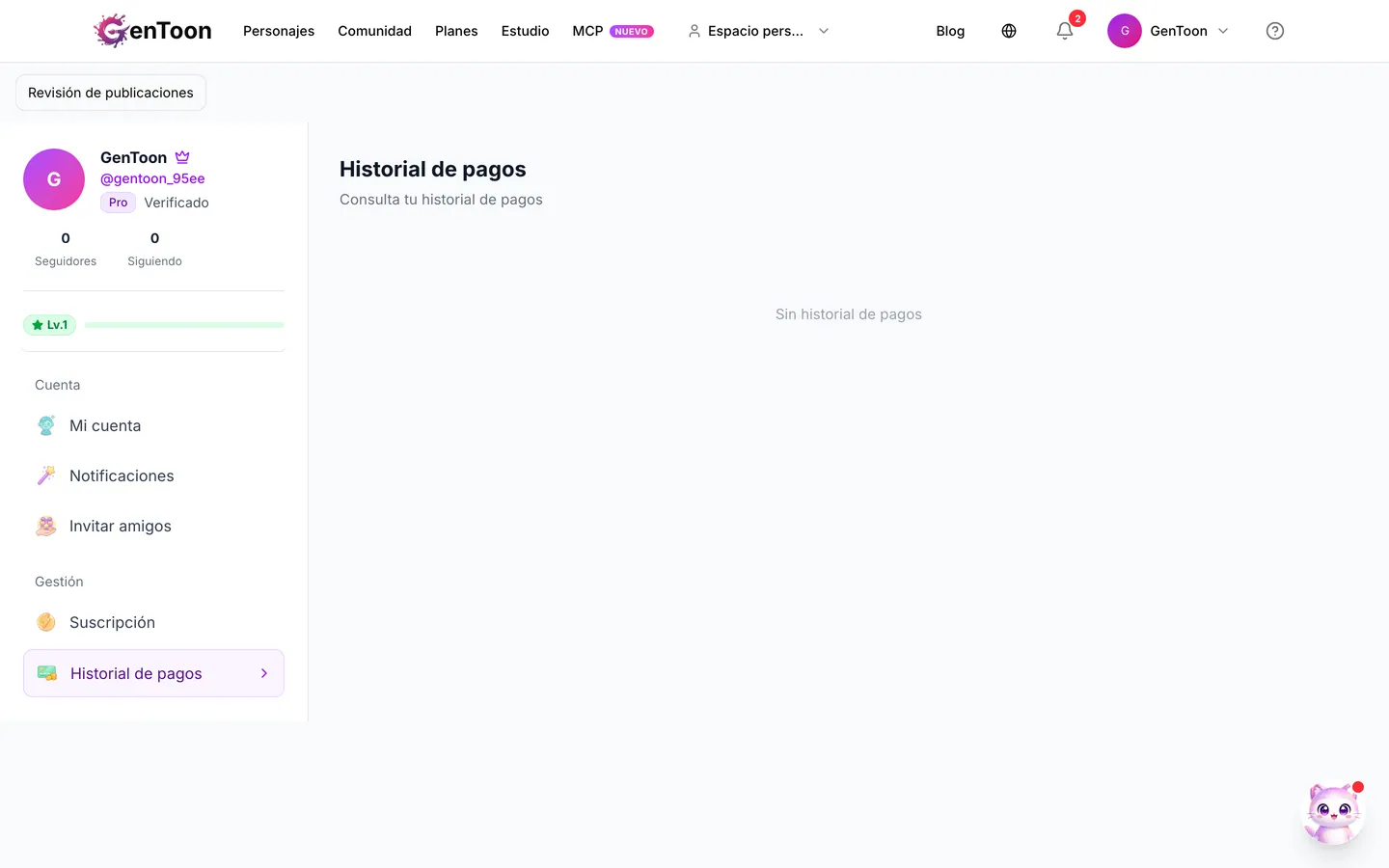
Task: Select Mi cuenta in the sidebar
Action: click(153, 425)
